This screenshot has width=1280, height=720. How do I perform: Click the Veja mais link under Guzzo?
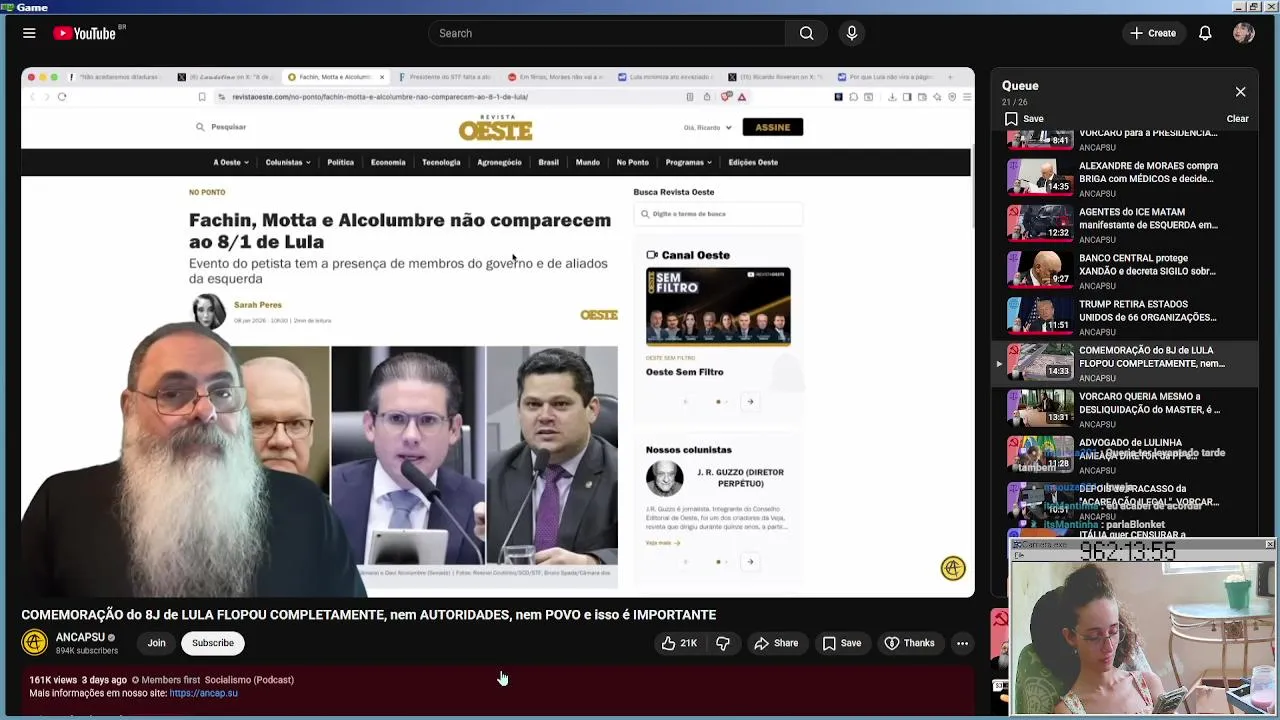pyautogui.click(x=662, y=543)
